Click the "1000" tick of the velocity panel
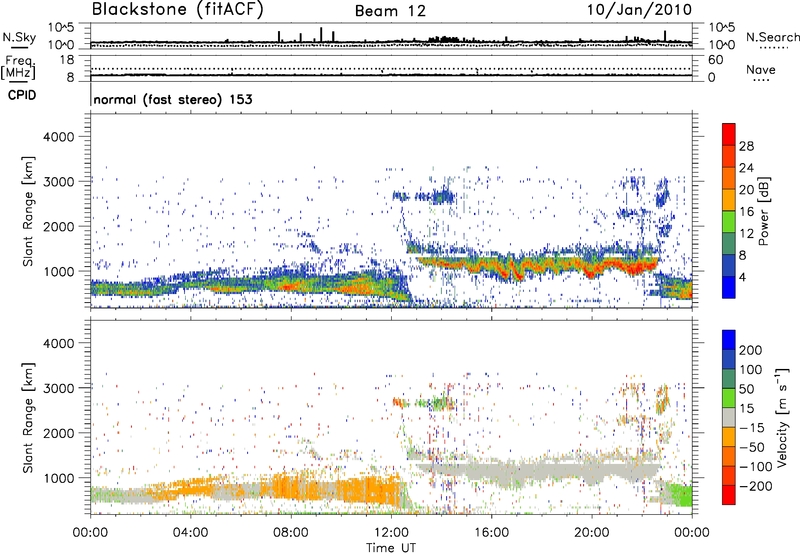 [58, 478]
